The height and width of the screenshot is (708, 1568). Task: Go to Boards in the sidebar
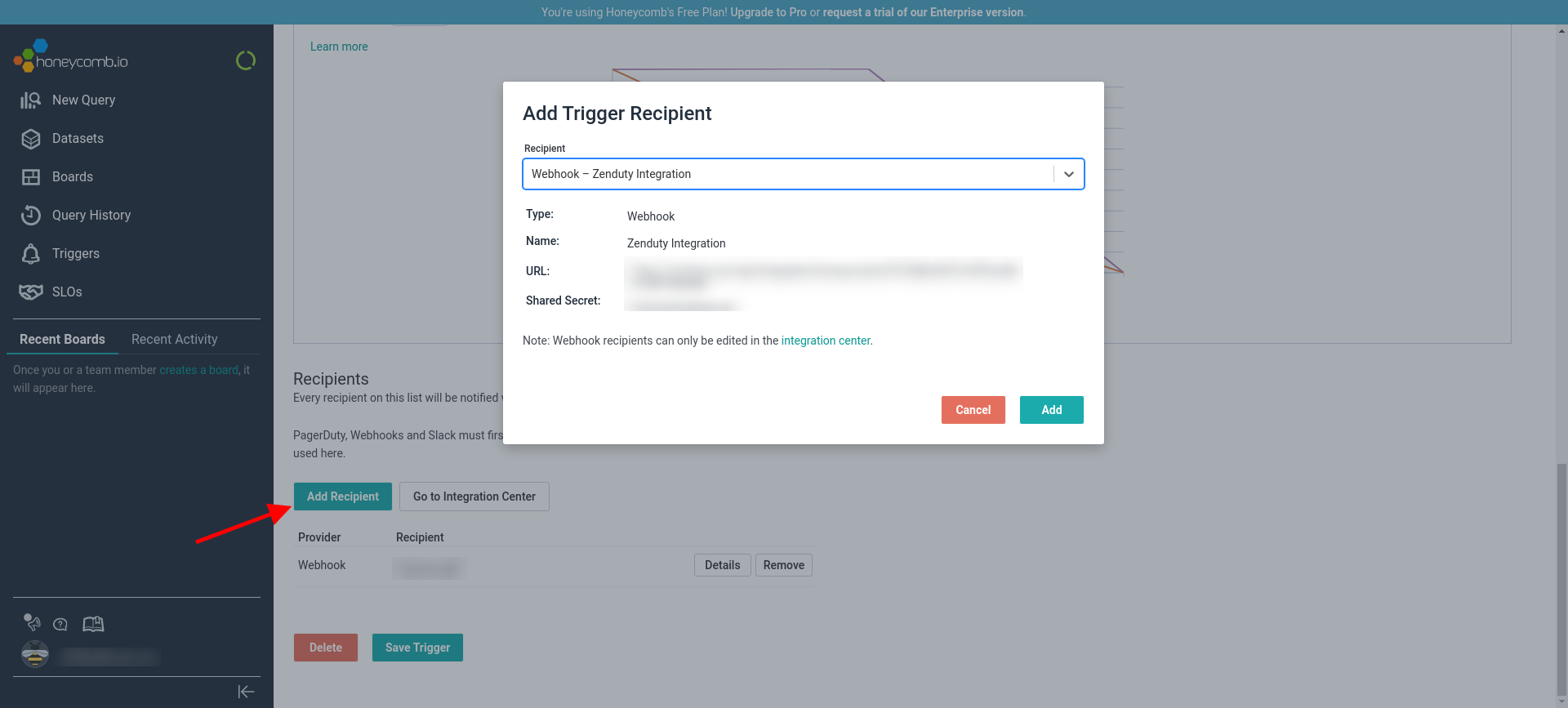coord(73,176)
